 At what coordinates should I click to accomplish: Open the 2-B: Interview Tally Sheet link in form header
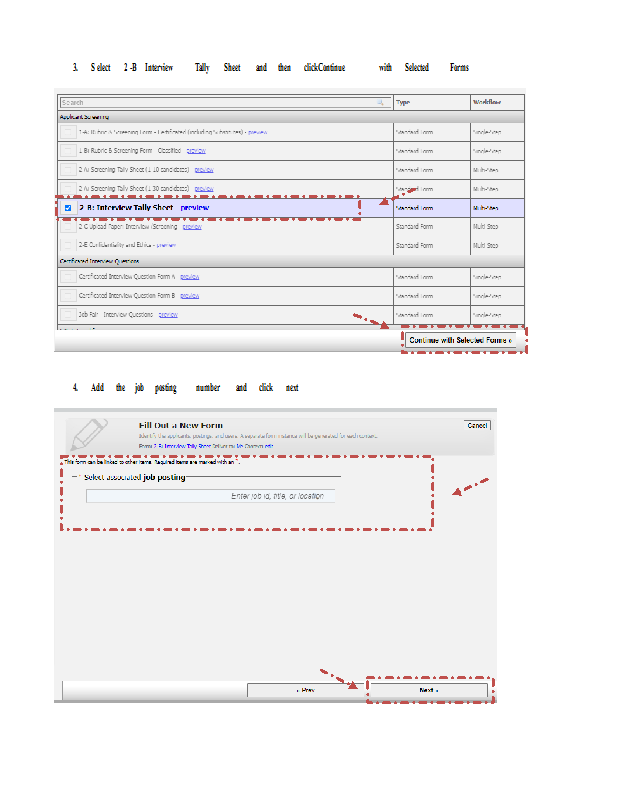tap(182, 446)
